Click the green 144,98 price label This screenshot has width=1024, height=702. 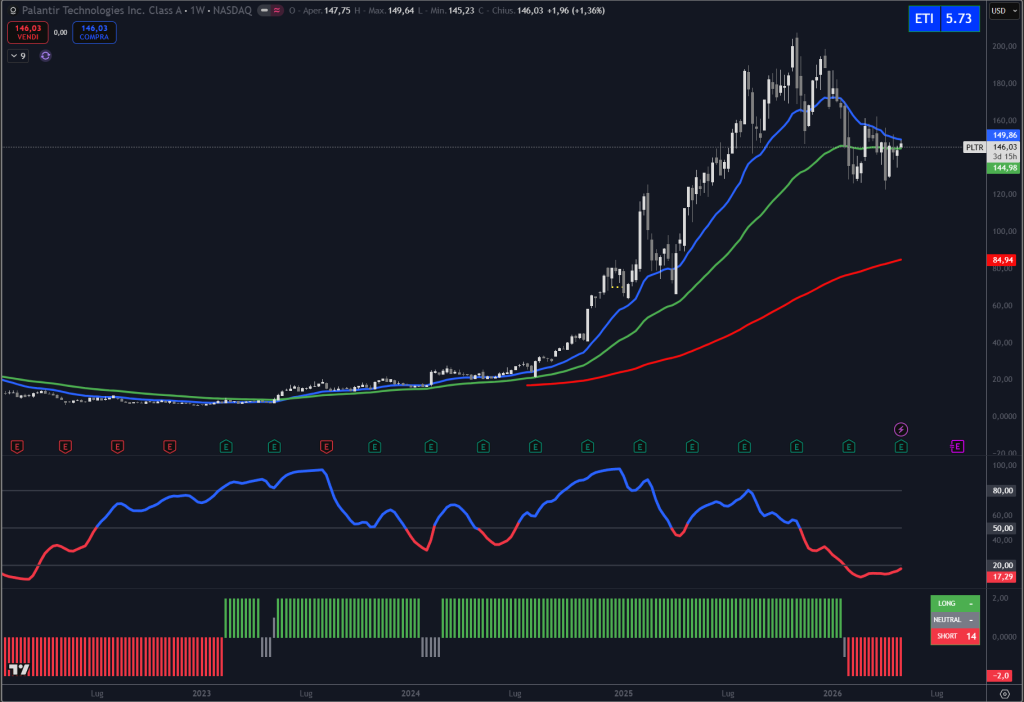tap(1004, 168)
